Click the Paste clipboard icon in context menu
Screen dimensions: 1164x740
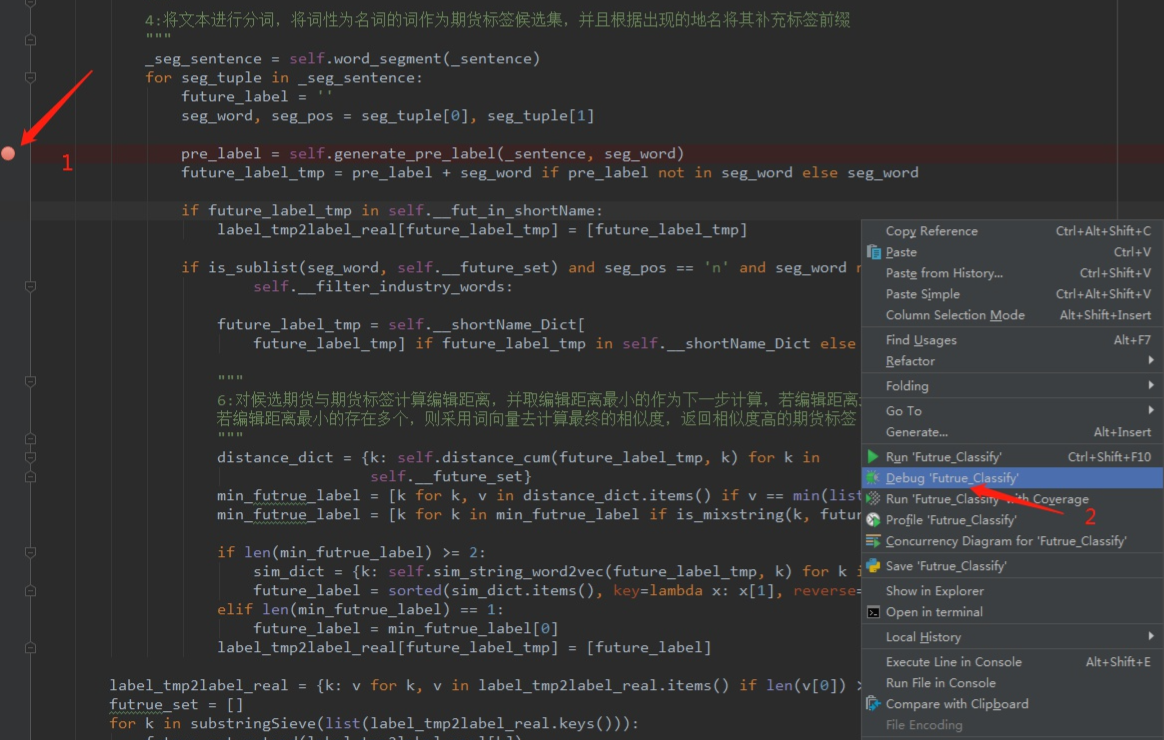[874, 252]
